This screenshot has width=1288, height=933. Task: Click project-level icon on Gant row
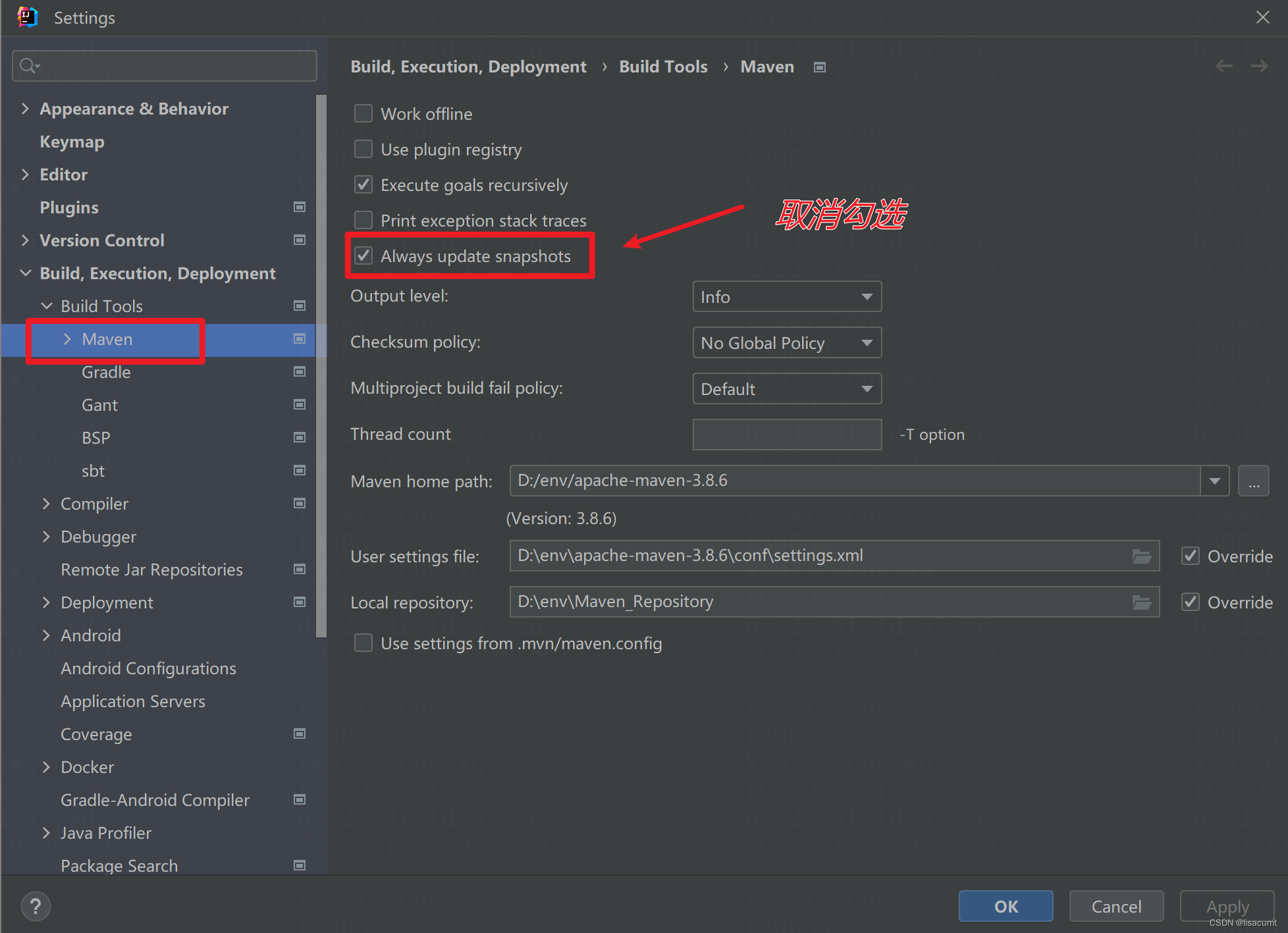coord(300,404)
